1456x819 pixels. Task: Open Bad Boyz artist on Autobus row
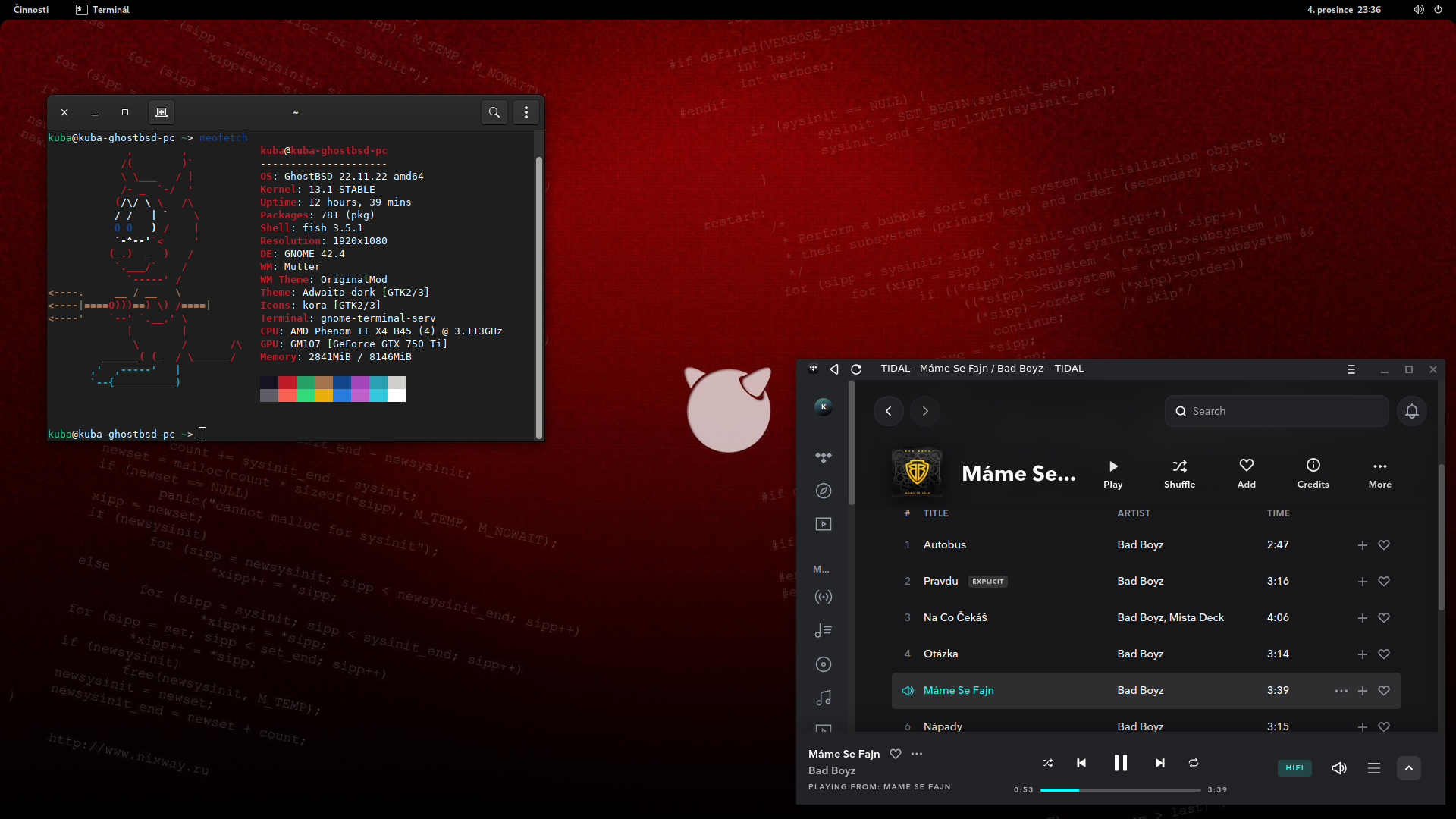coord(1141,545)
